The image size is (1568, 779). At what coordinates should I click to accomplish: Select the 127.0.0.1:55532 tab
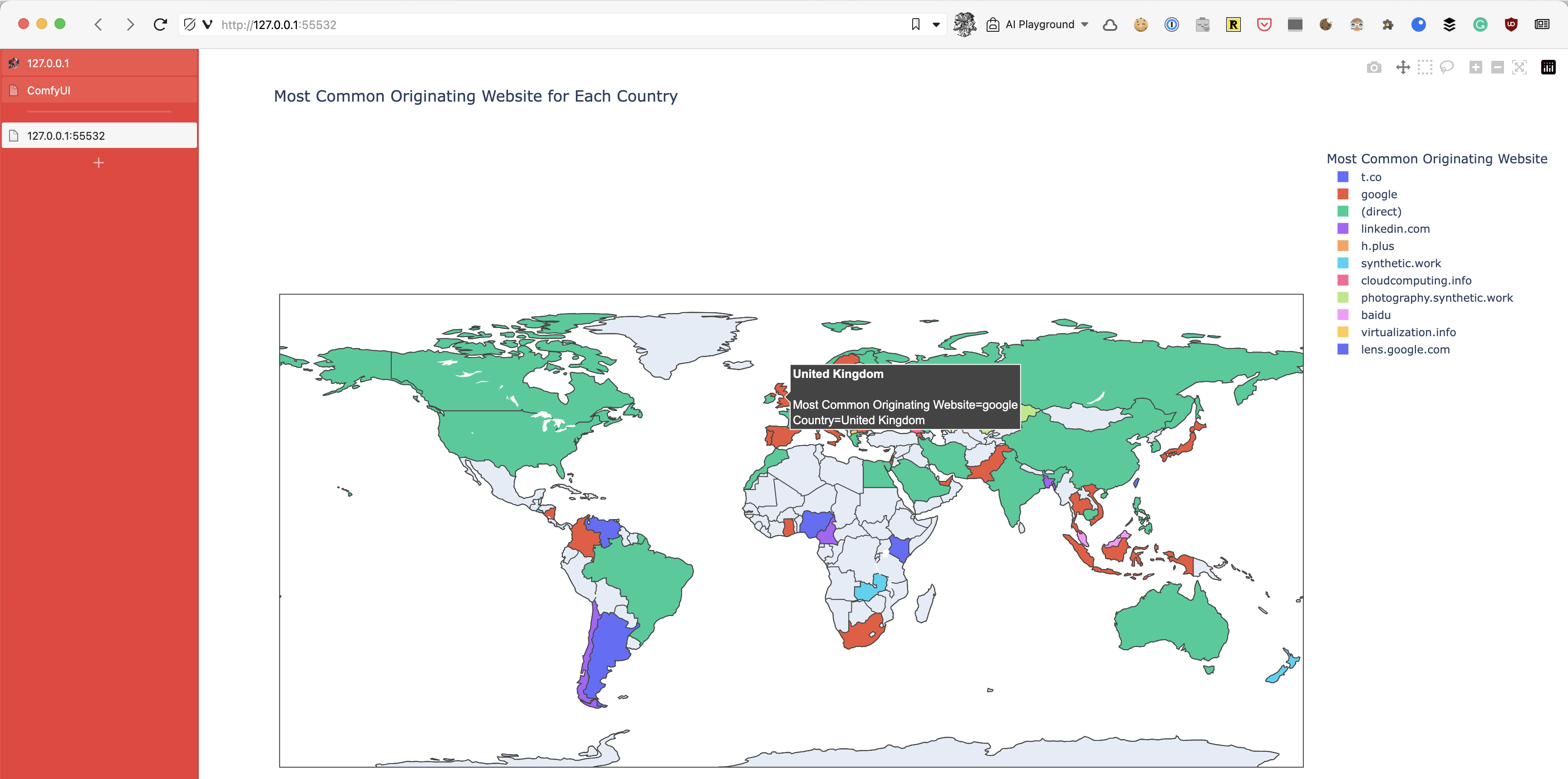(99, 135)
